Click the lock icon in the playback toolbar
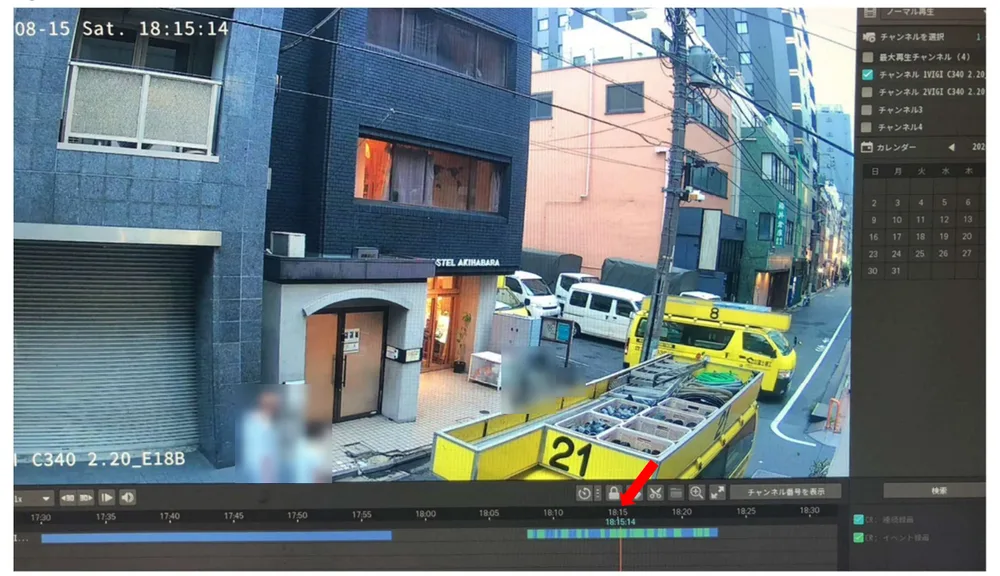 [613, 493]
